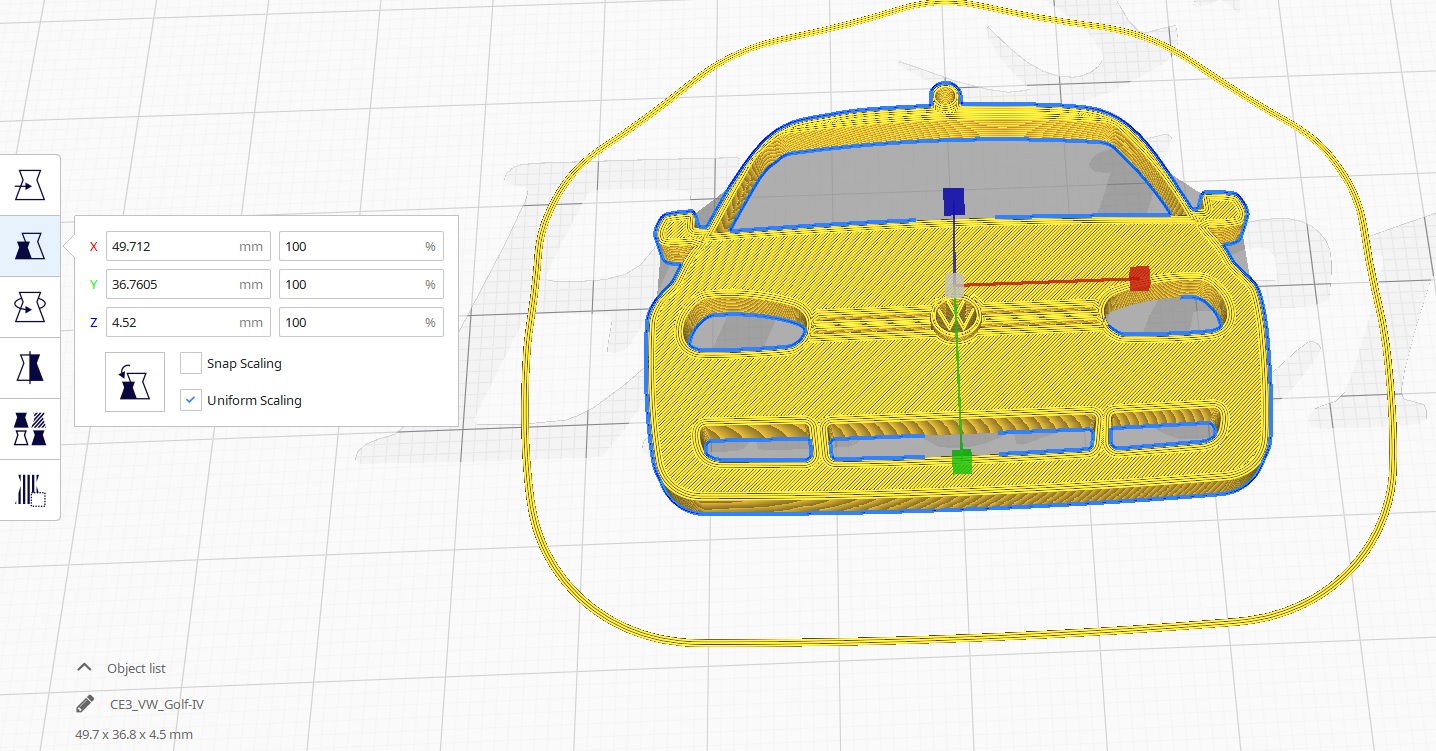The height and width of the screenshot is (751, 1436).
Task: Click the Y scale percentage field
Action: coord(361,284)
